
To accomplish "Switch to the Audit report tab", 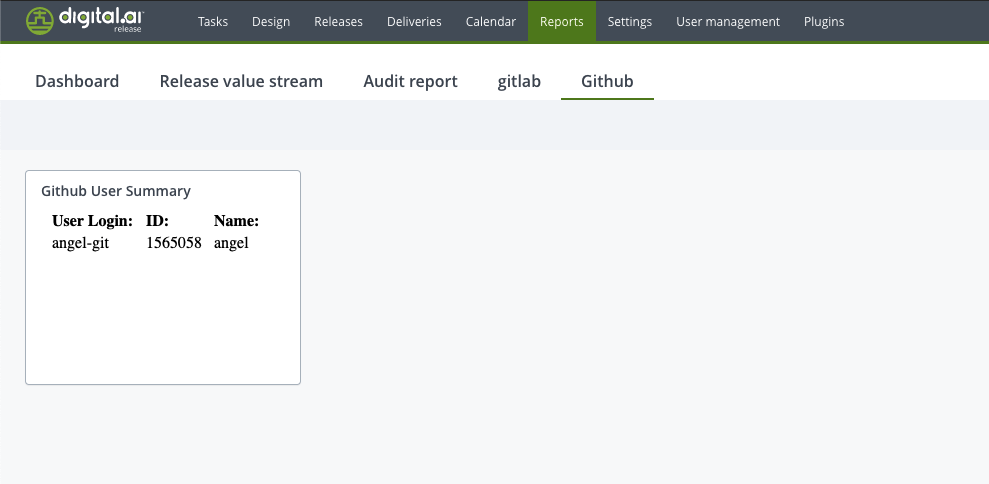I will (410, 81).
